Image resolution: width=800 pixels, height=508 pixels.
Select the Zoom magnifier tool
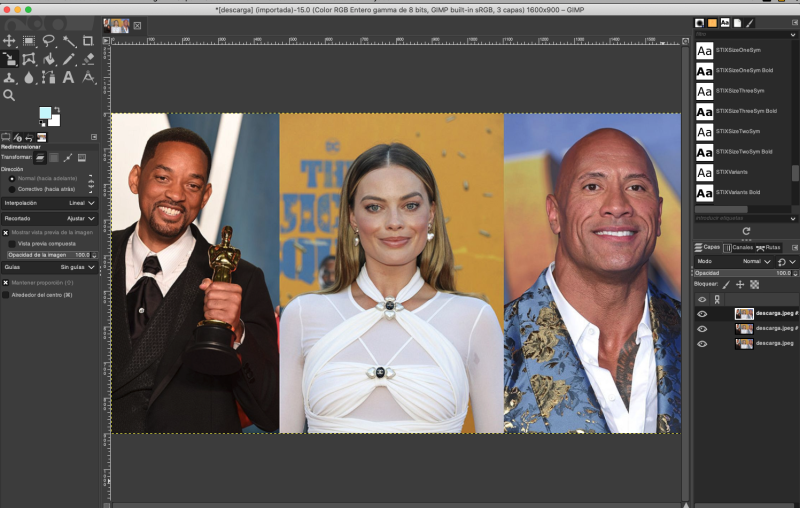point(9,95)
